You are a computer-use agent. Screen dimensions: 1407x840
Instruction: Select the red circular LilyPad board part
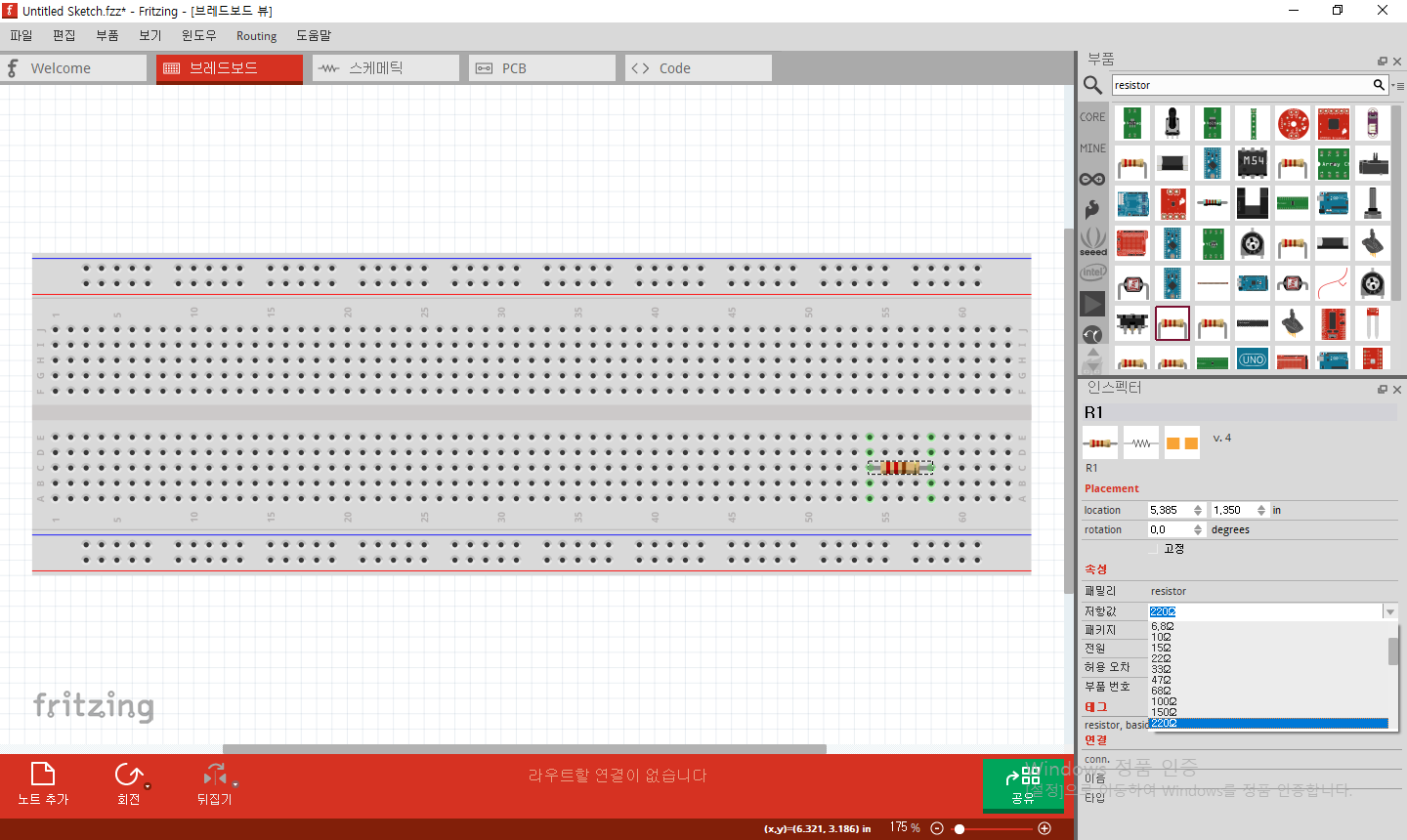point(1293,123)
